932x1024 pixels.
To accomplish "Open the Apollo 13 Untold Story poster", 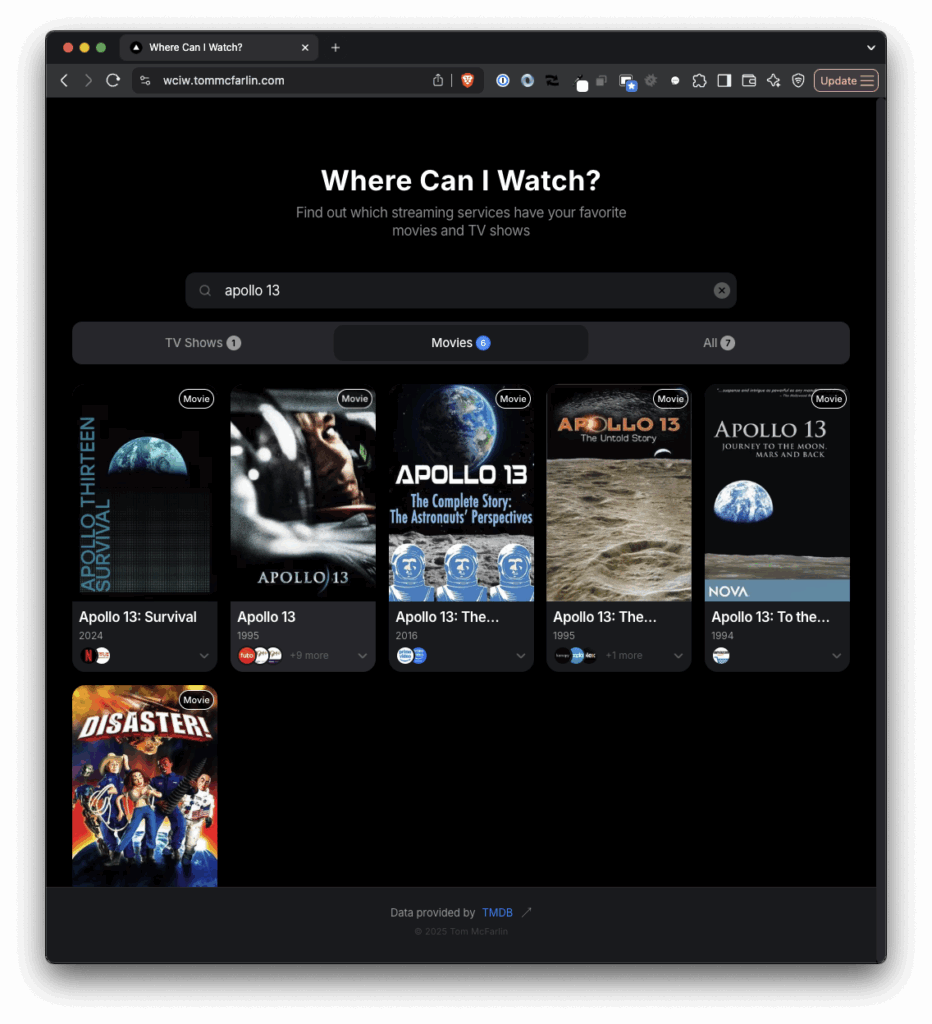I will coord(619,493).
